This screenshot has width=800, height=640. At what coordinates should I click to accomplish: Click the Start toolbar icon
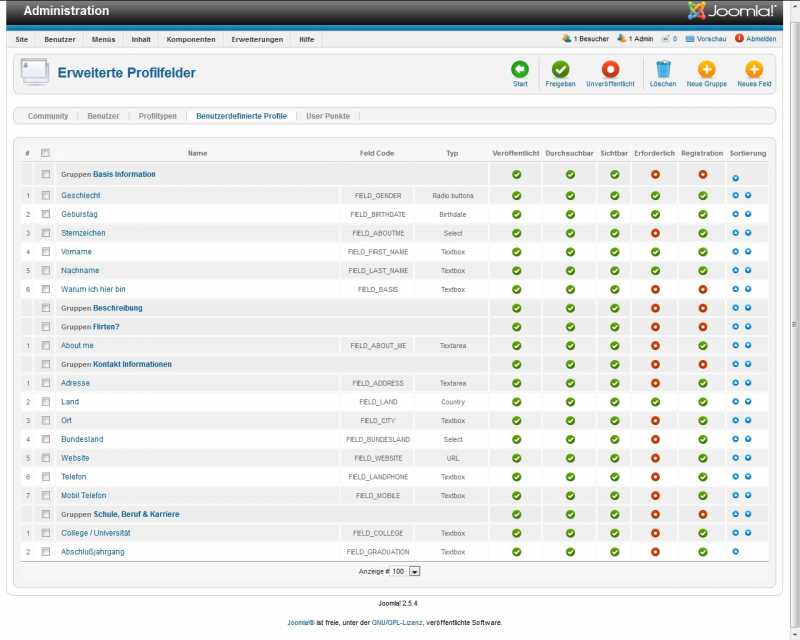(x=520, y=70)
